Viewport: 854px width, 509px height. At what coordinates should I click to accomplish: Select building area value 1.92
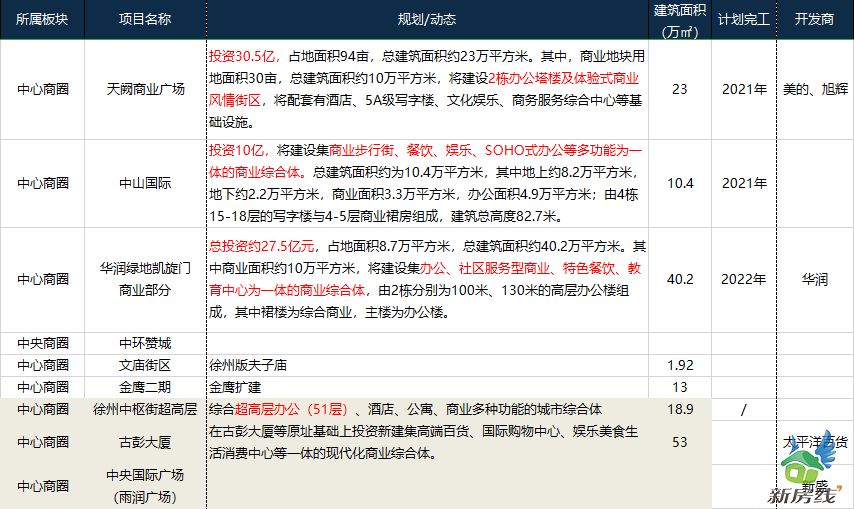(x=680, y=365)
